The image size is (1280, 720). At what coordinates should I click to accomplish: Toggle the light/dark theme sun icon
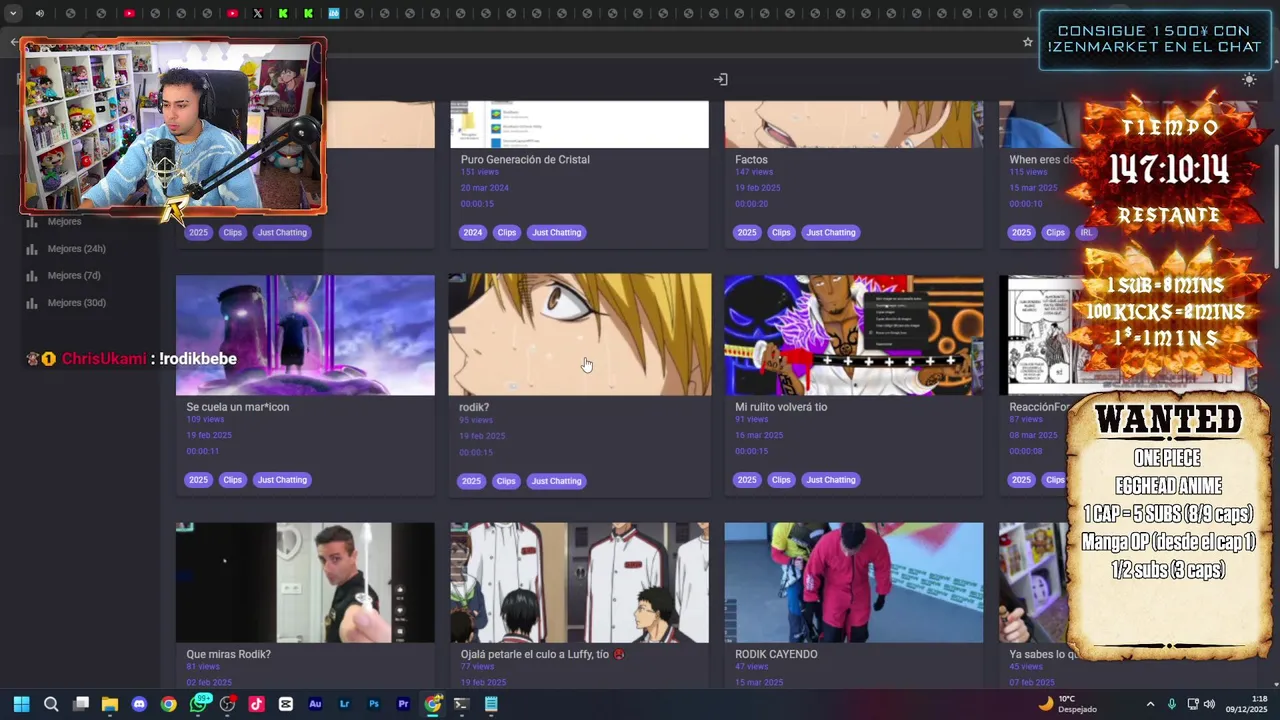tap(1249, 79)
